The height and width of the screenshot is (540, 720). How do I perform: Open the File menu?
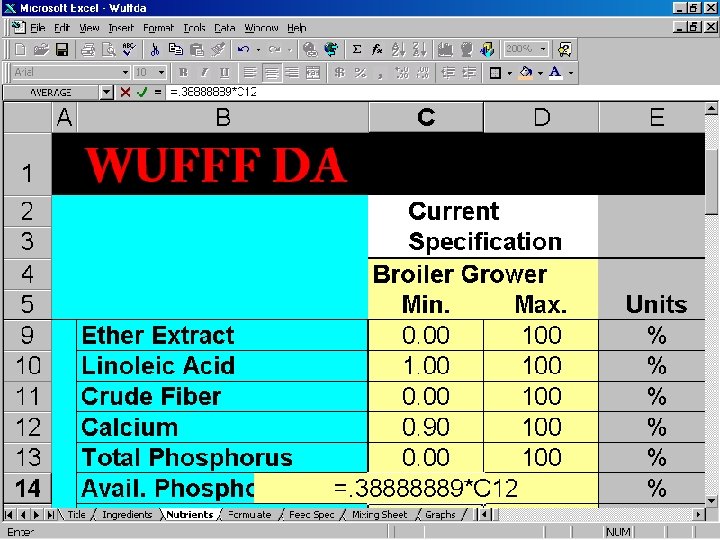(x=38, y=28)
